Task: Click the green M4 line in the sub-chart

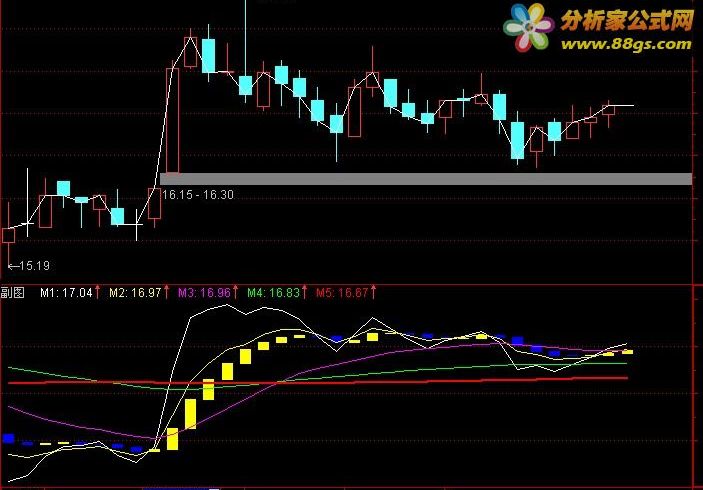Action: pos(318,376)
